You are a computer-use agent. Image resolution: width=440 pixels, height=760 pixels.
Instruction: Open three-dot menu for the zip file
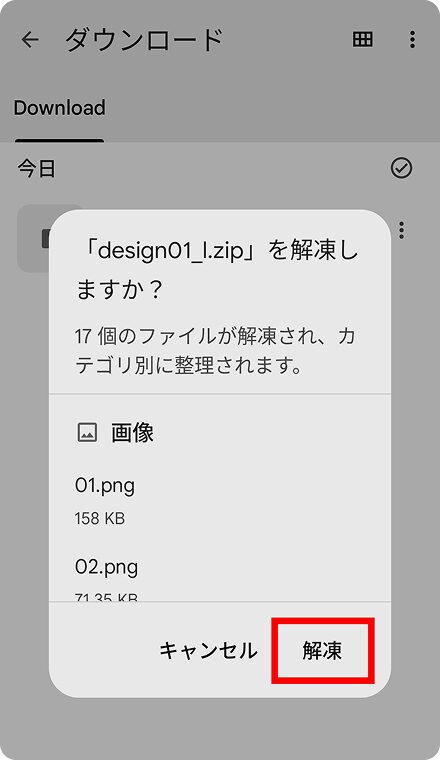pyautogui.click(x=401, y=230)
